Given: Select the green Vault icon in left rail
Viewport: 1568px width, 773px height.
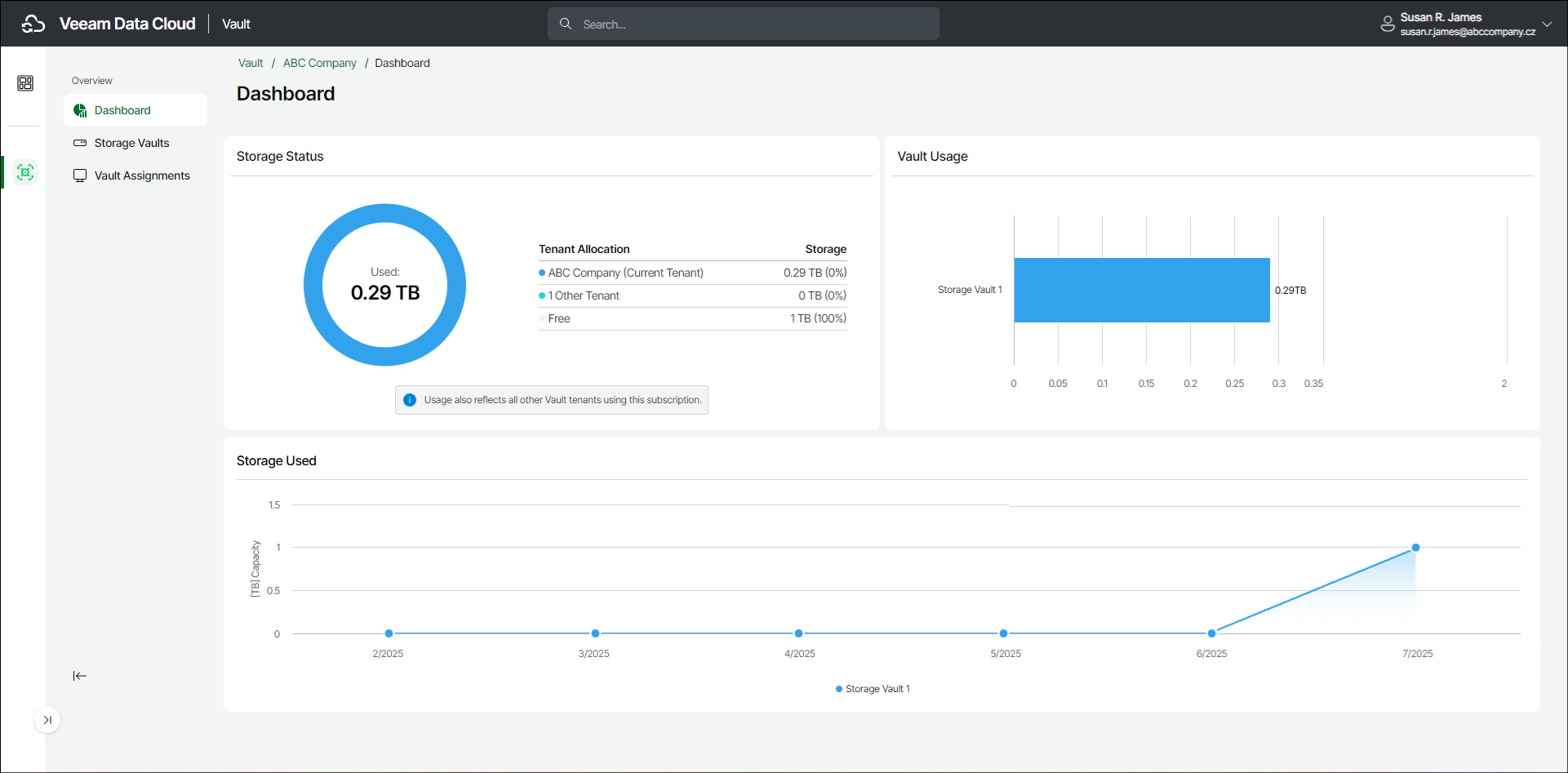Looking at the screenshot, I should pos(25,172).
